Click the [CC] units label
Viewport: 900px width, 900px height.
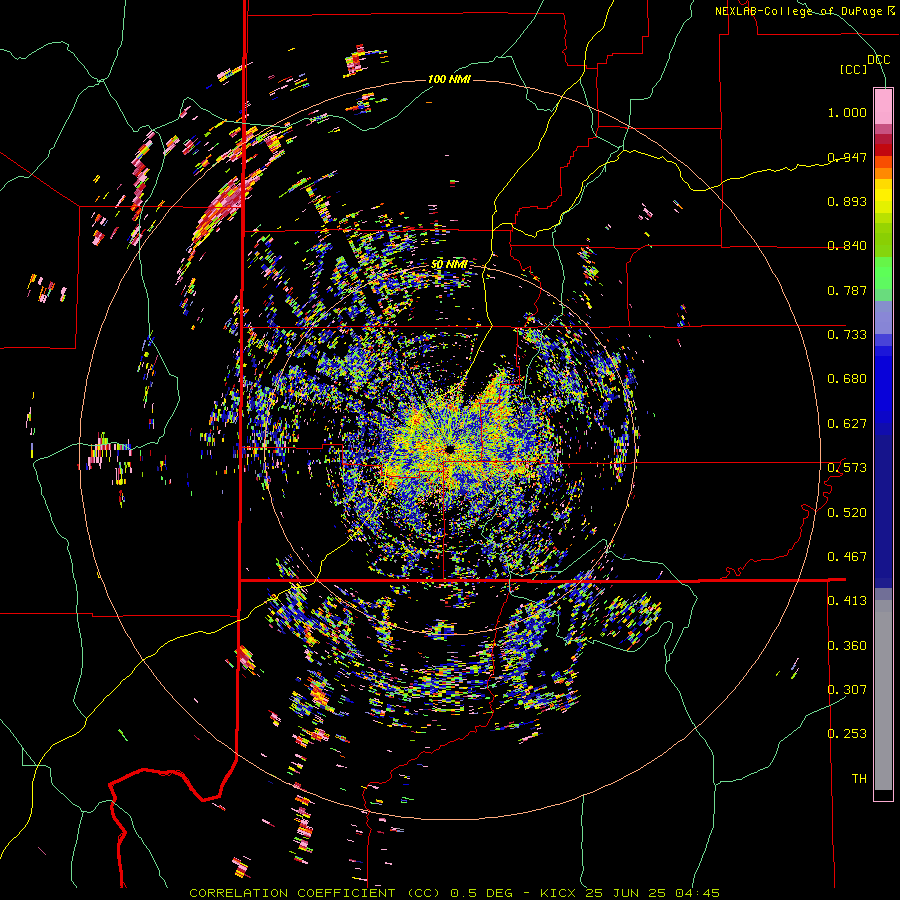(854, 69)
